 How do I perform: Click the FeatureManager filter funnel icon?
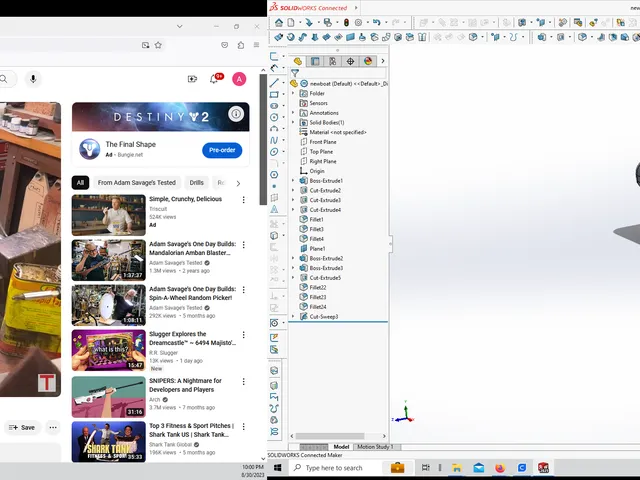pos(295,73)
